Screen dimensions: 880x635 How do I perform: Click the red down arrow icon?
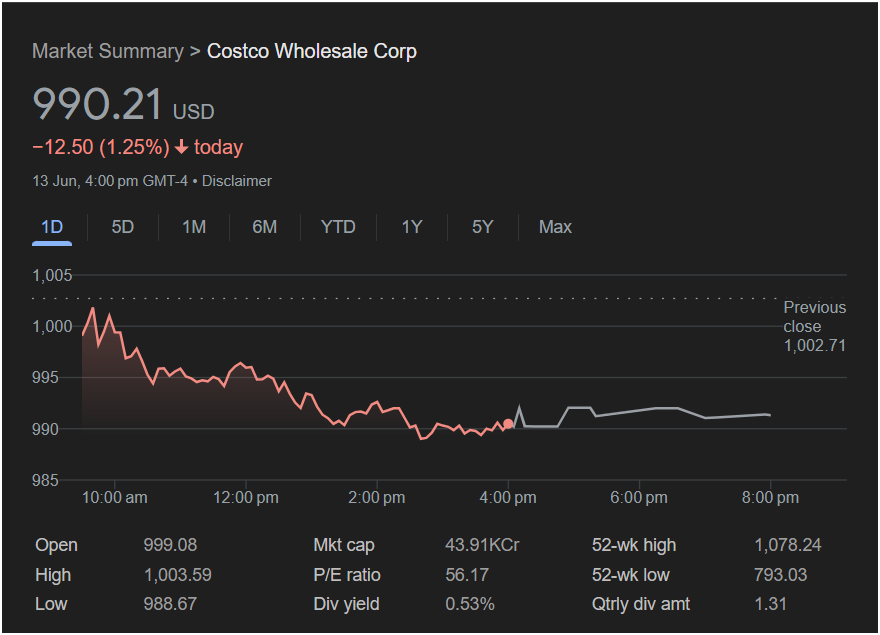[x=181, y=147]
